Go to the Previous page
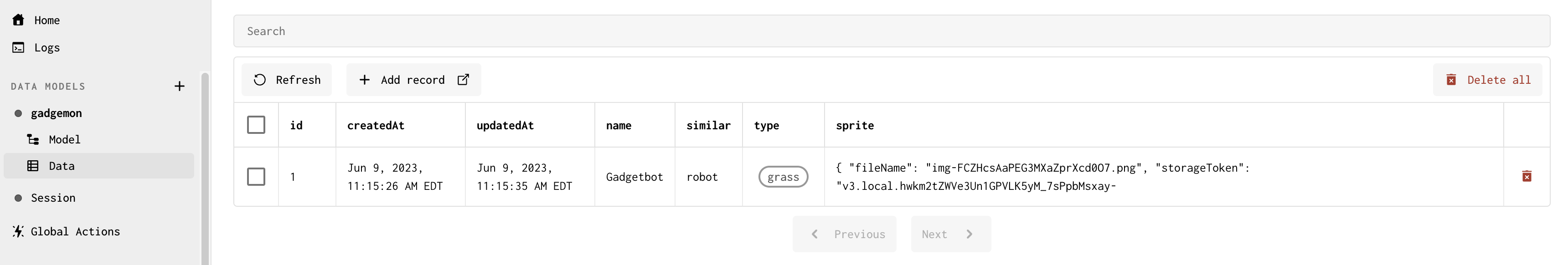This screenshot has height=265, width=1568. point(845,234)
